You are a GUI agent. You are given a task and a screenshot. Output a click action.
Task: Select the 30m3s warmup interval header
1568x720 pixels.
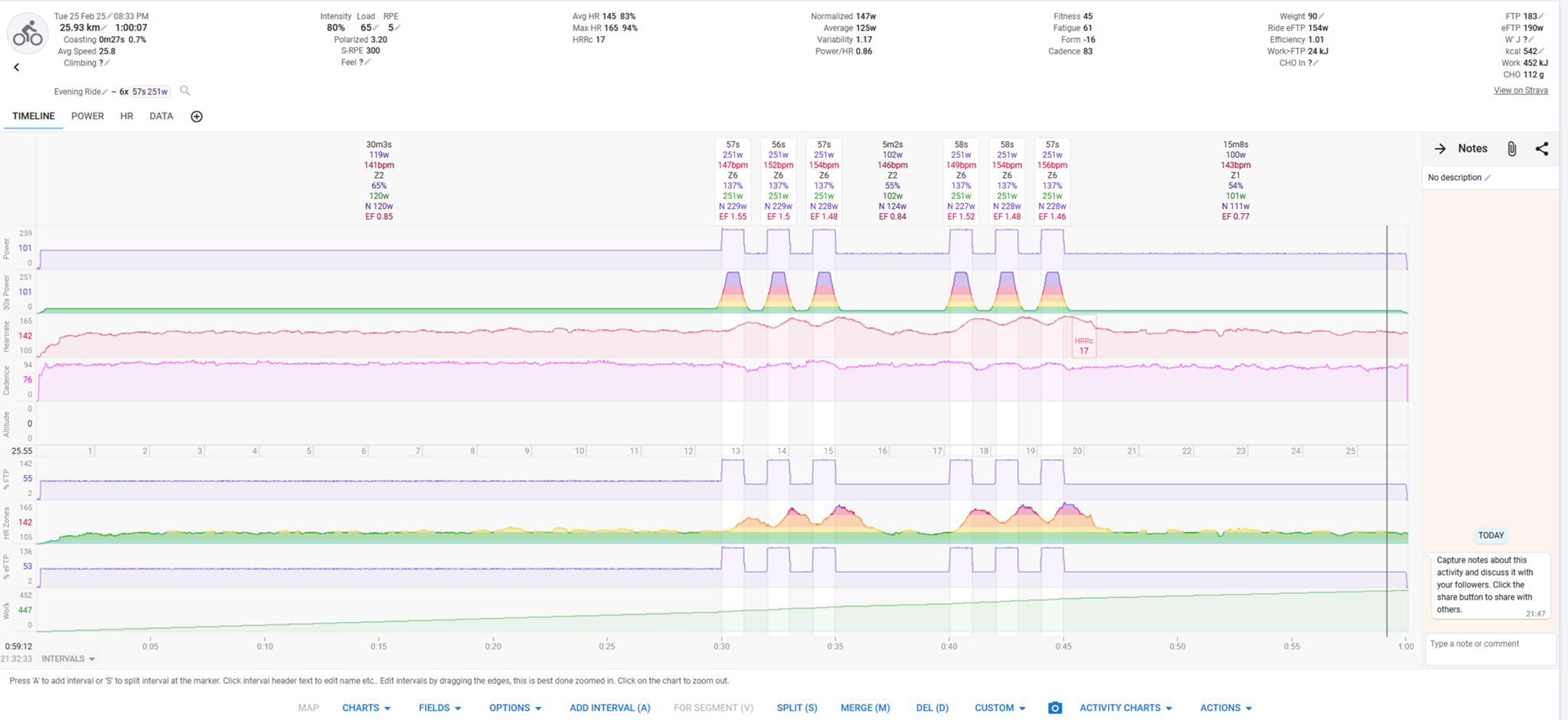tap(379, 181)
